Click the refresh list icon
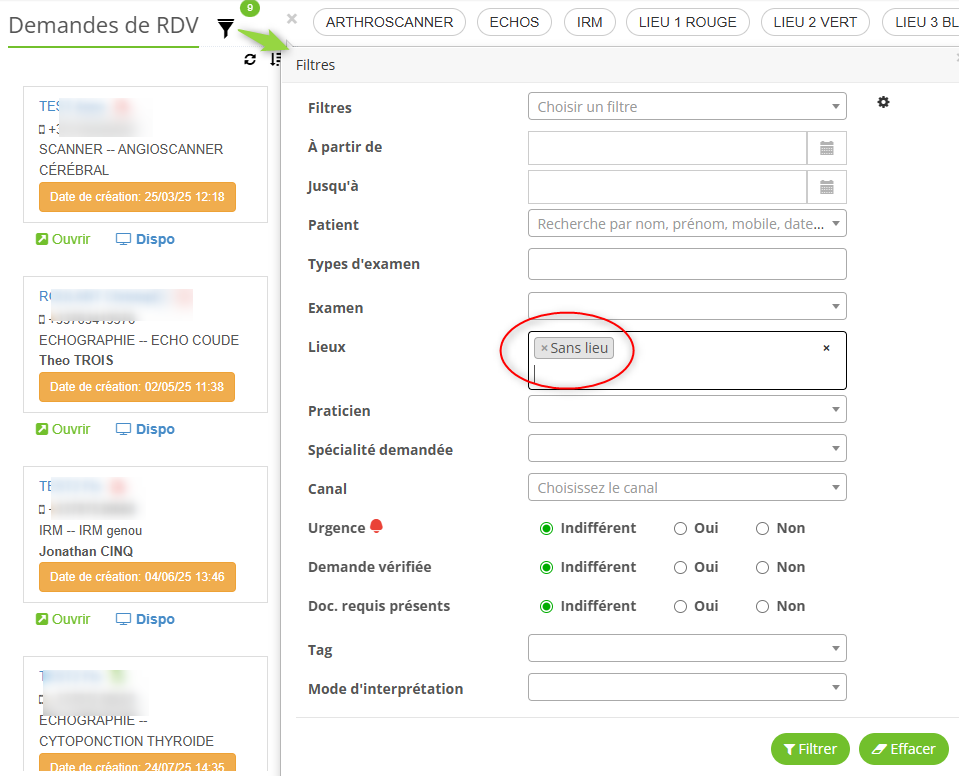Image resolution: width=959 pixels, height=776 pixels. click(x=250, y=60)
